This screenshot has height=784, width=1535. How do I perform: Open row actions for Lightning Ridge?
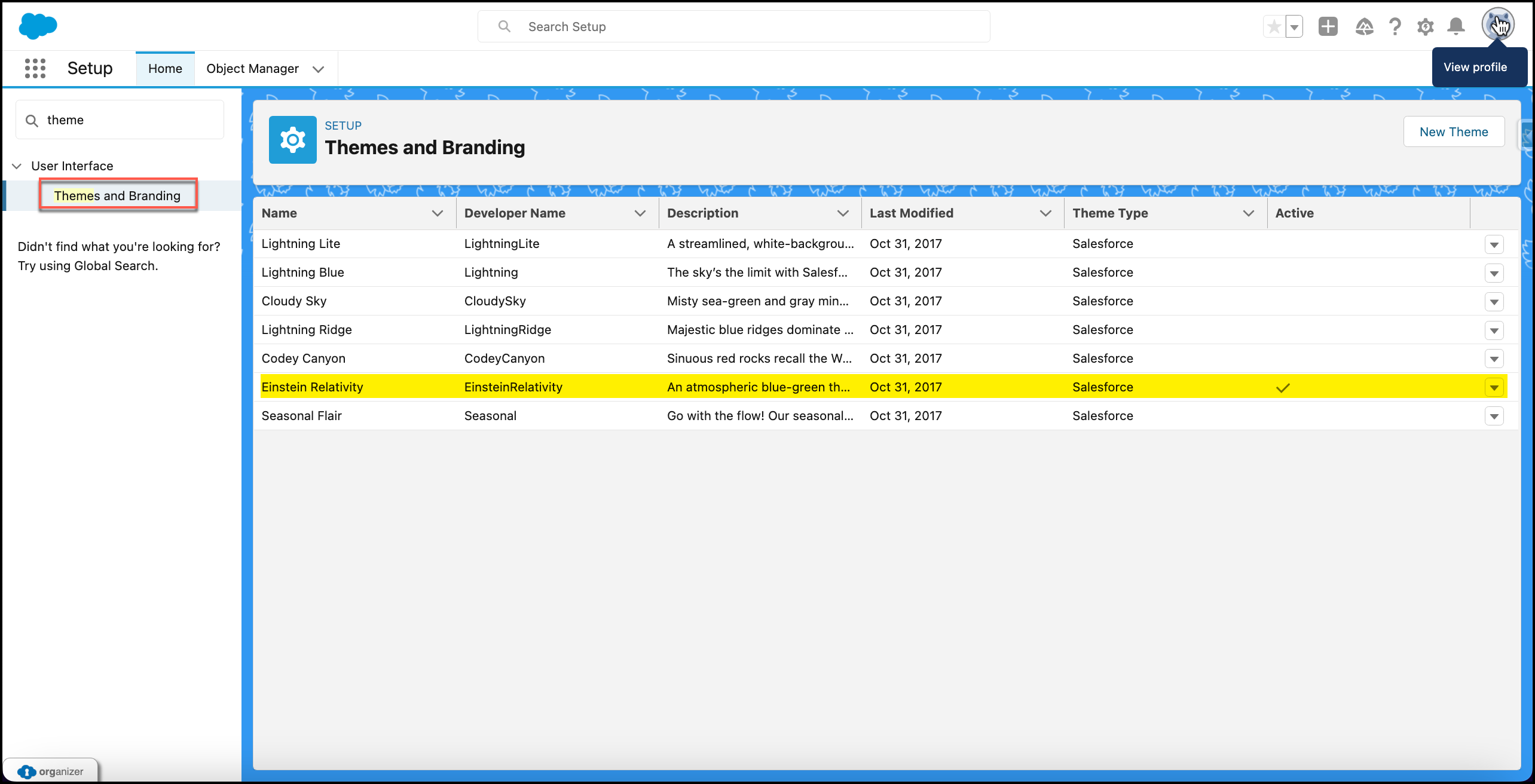tap(1494, 330)
